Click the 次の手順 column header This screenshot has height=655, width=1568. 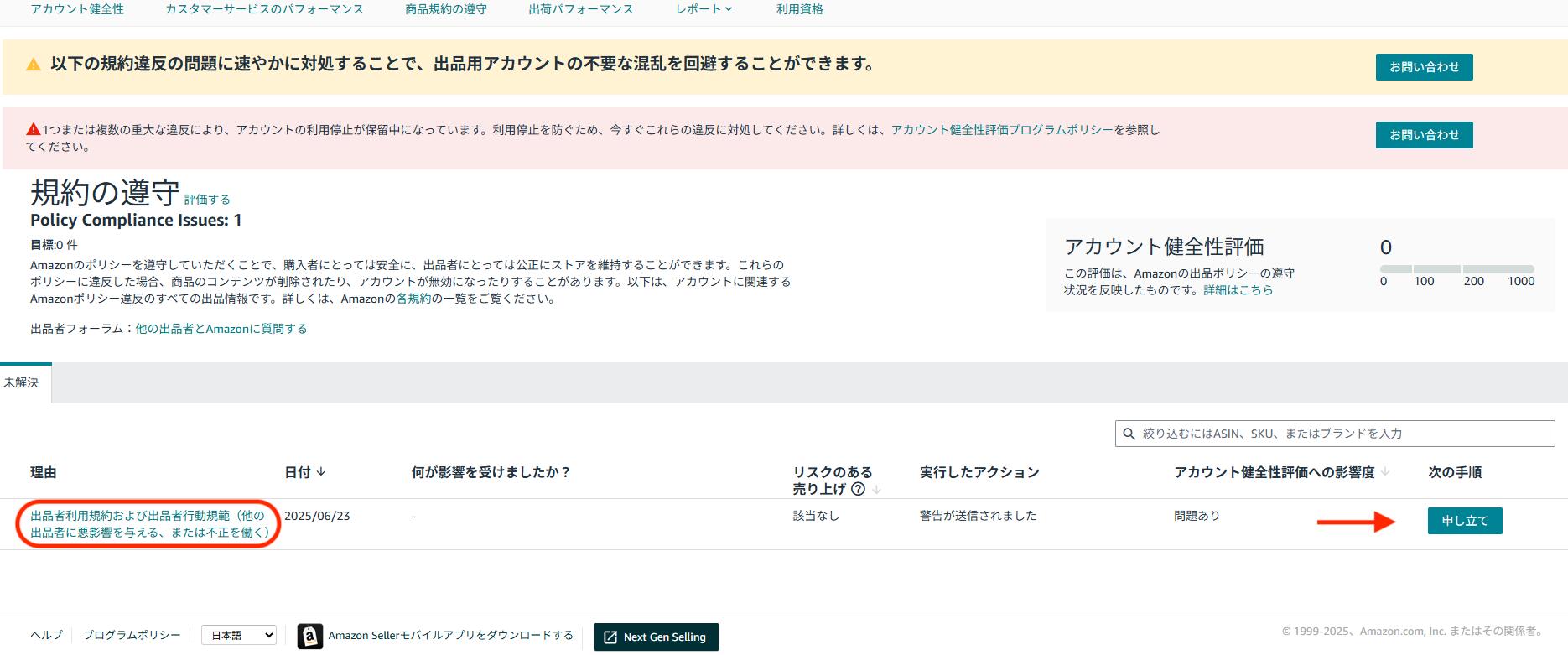tap(1455, 472)
